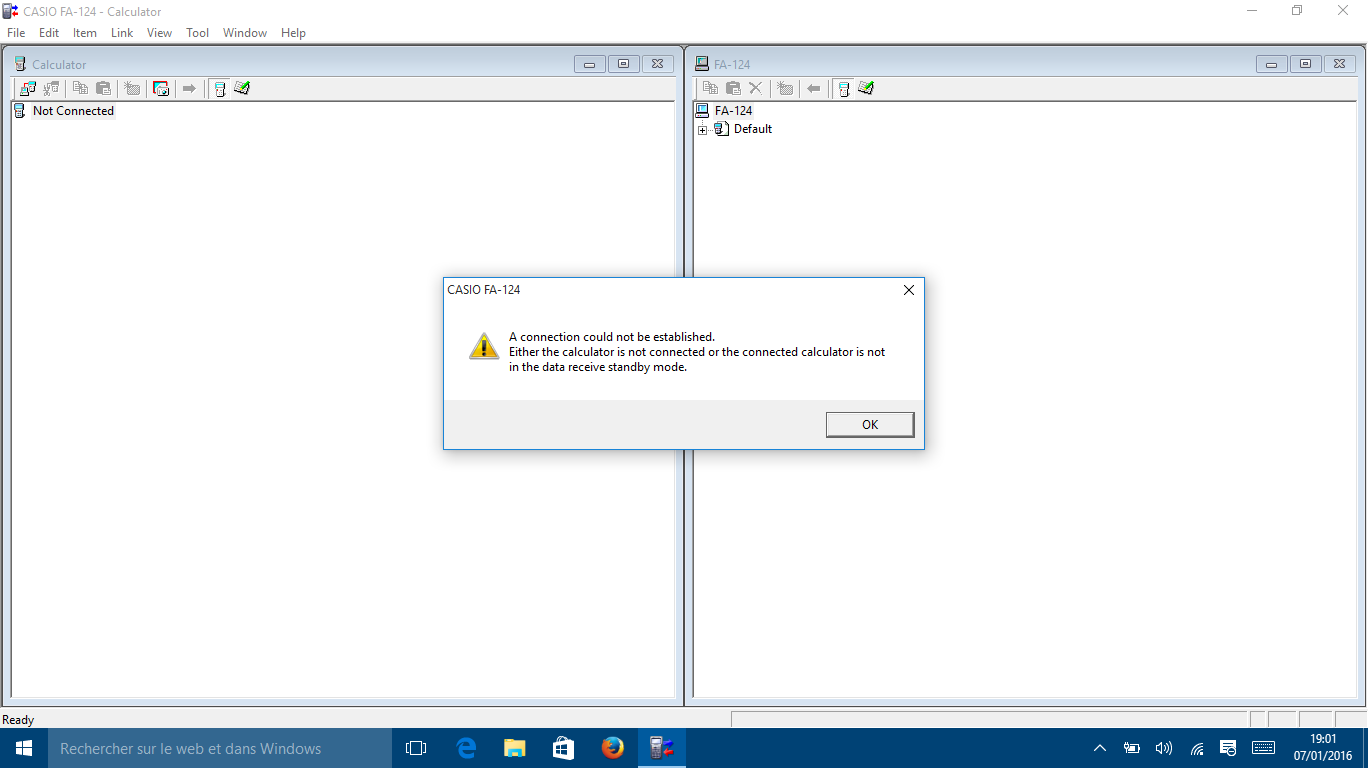Open the Action Center notifications icon
The width and height of the screenshot is (1368, 768).
pos(1229,748)
